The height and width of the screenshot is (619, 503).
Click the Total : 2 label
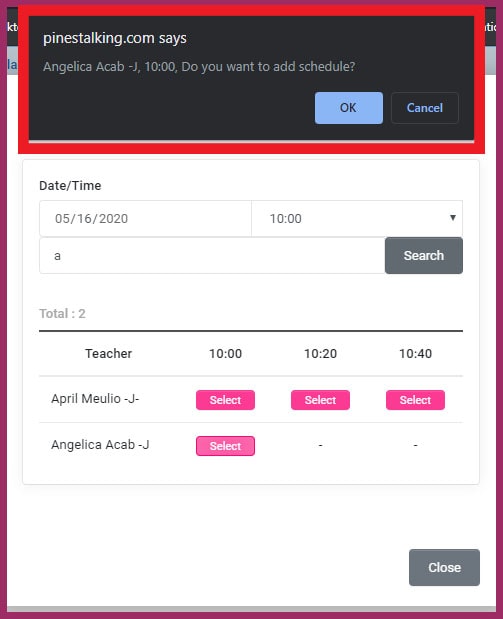tap(62, 313)
